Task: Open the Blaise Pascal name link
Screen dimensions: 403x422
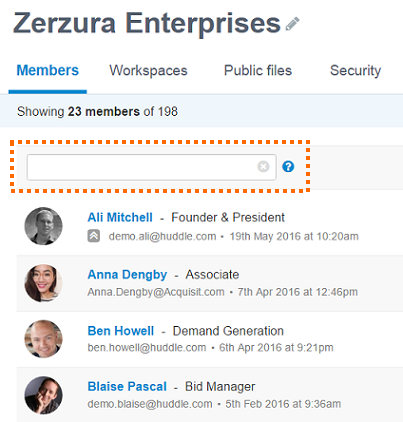Action: [127, 387]
